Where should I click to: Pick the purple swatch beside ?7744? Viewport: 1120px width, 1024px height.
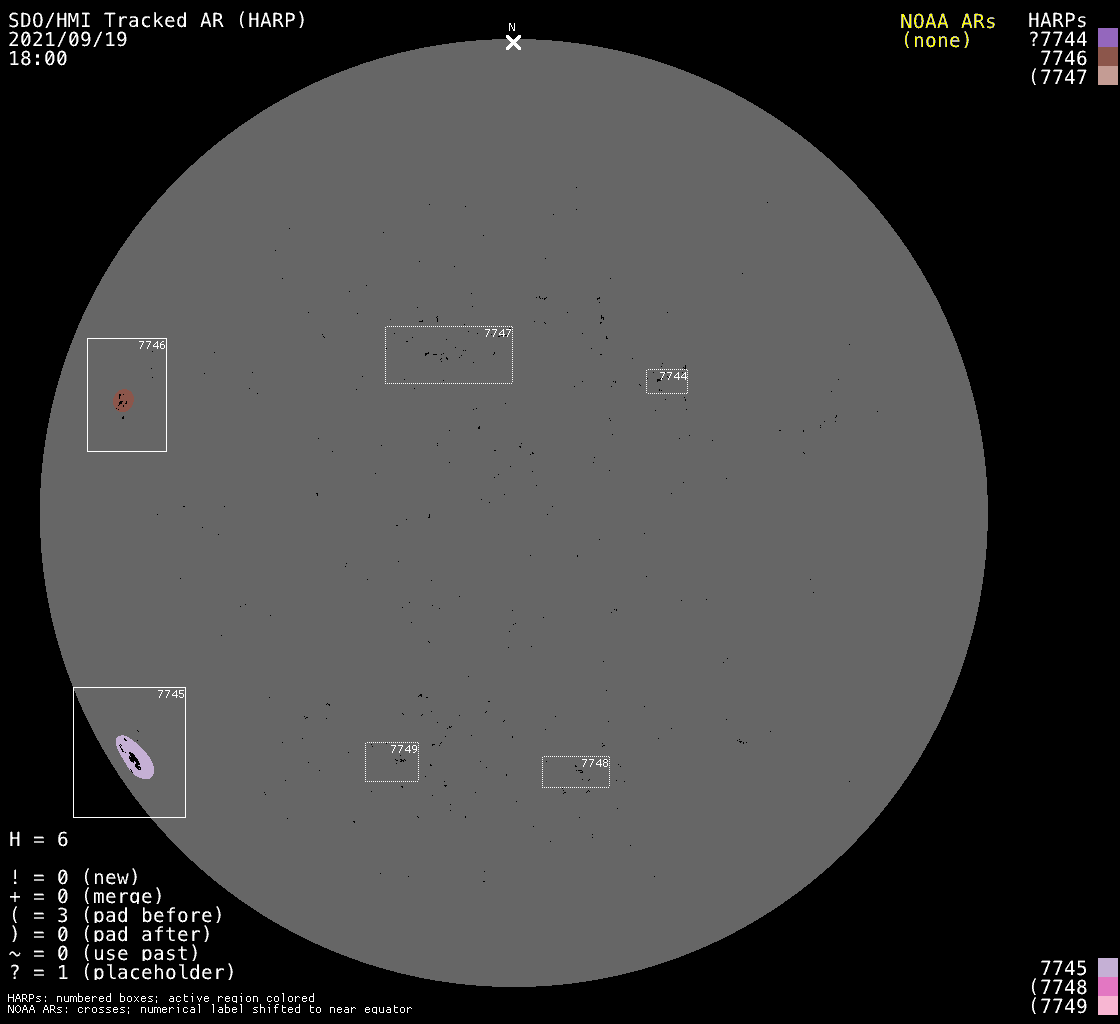[x=1107, y=38]
